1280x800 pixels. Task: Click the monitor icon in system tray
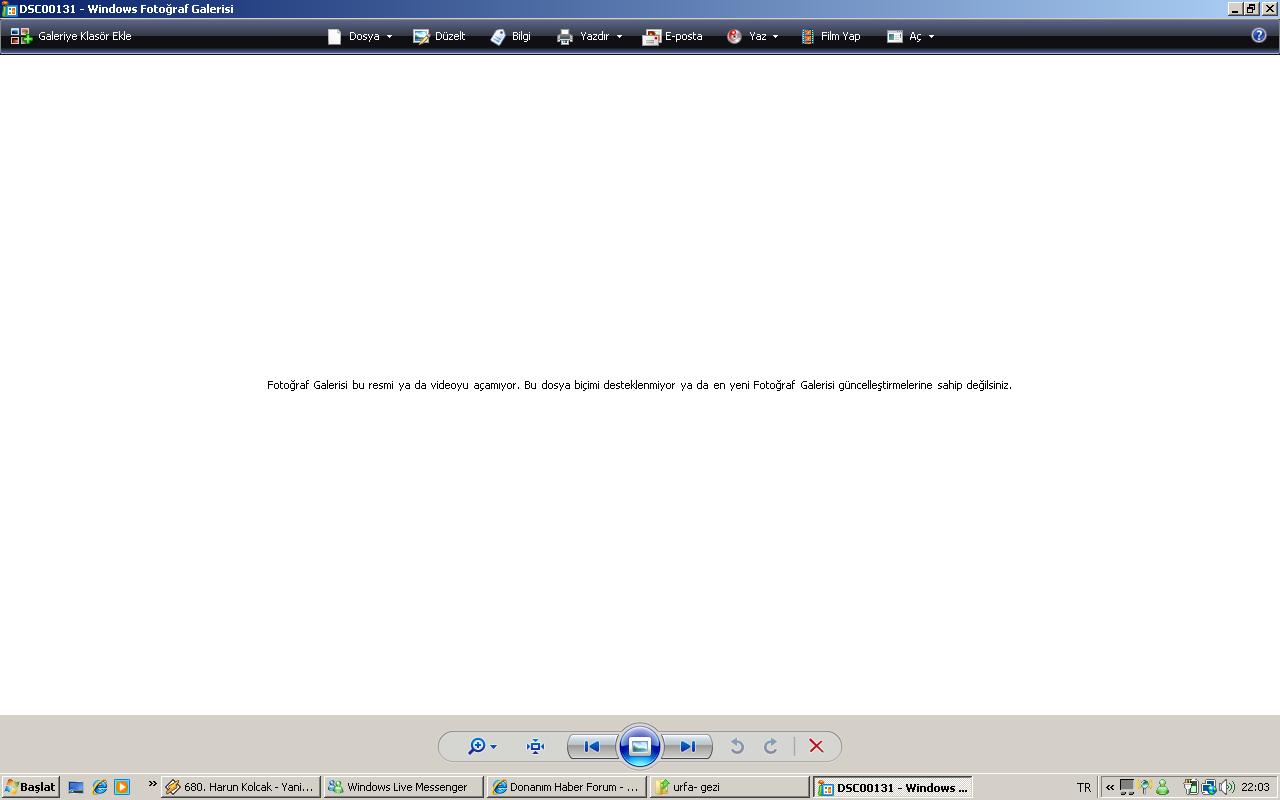click(1127, 787)
